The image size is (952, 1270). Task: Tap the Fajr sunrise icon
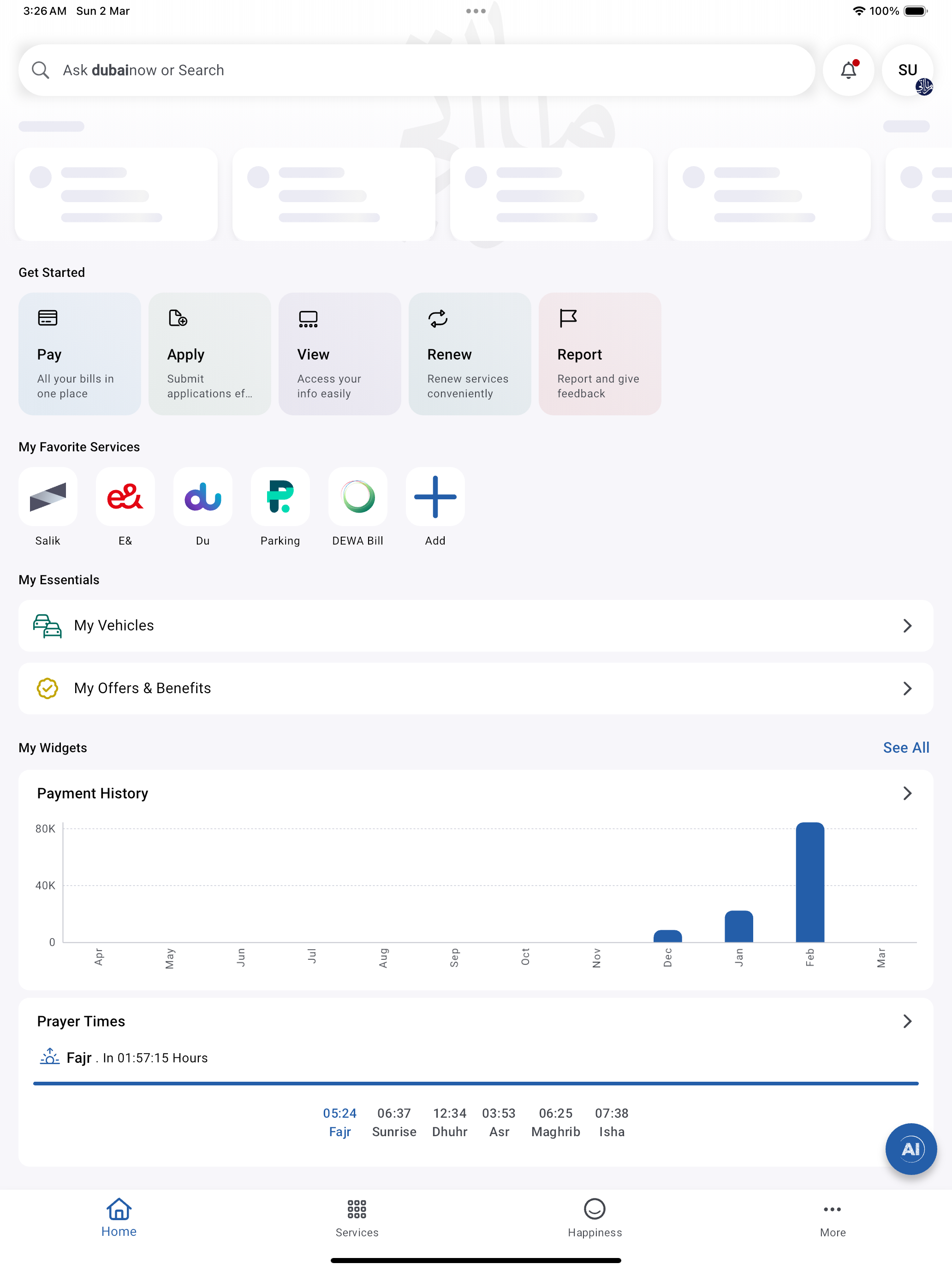[50, 1056]
